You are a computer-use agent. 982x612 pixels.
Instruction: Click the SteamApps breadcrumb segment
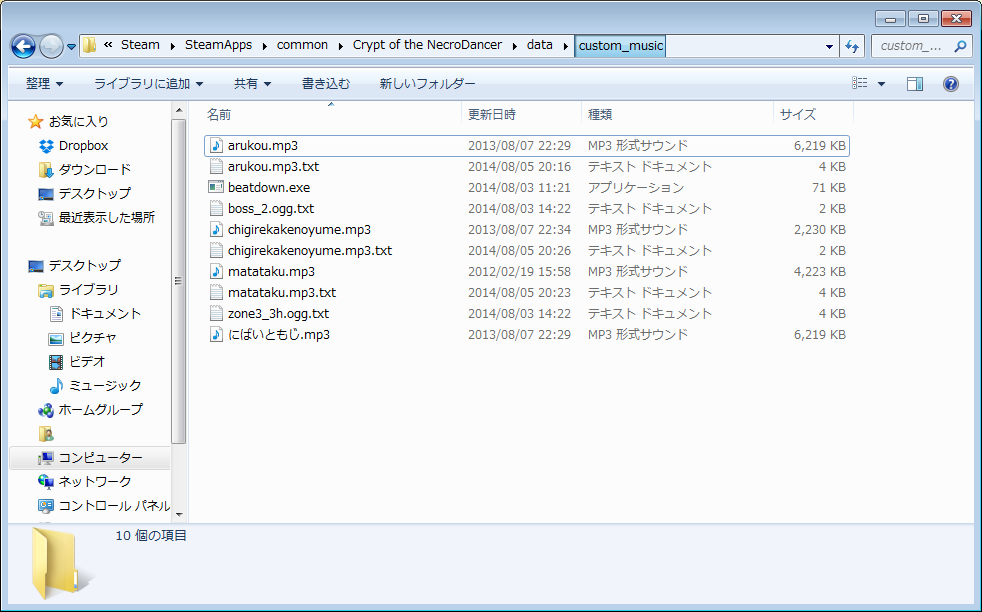pyautogui.click(x=219, y=45)
